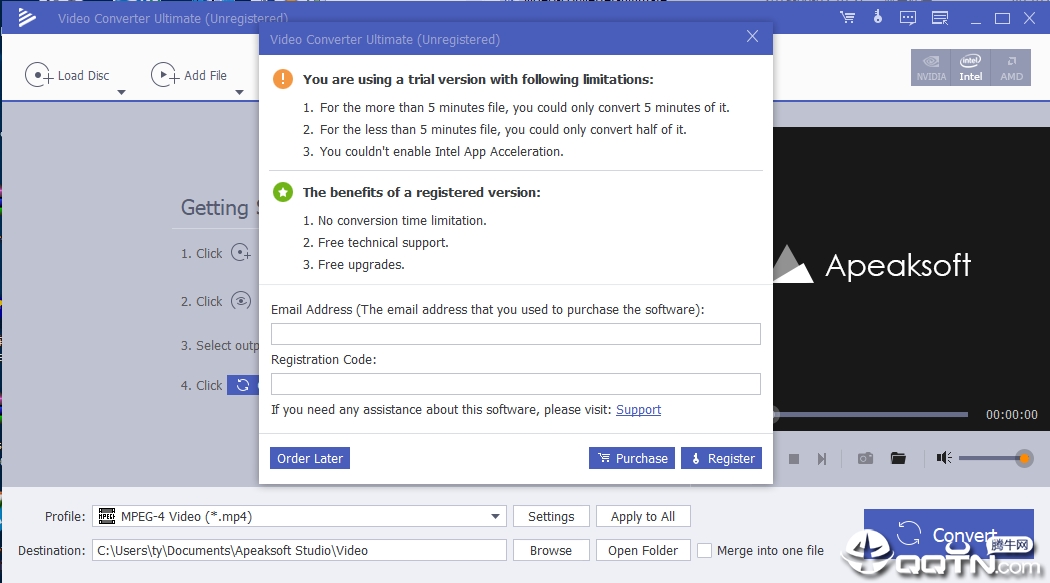Click the Purchase button in dialog
The width and height of the screenshot is (1050, 583).
[x=632, y=459]
